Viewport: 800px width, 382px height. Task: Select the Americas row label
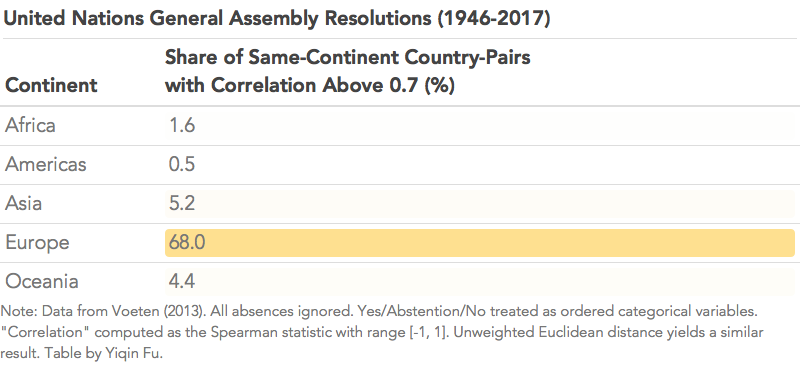click(x=46, y=165)
